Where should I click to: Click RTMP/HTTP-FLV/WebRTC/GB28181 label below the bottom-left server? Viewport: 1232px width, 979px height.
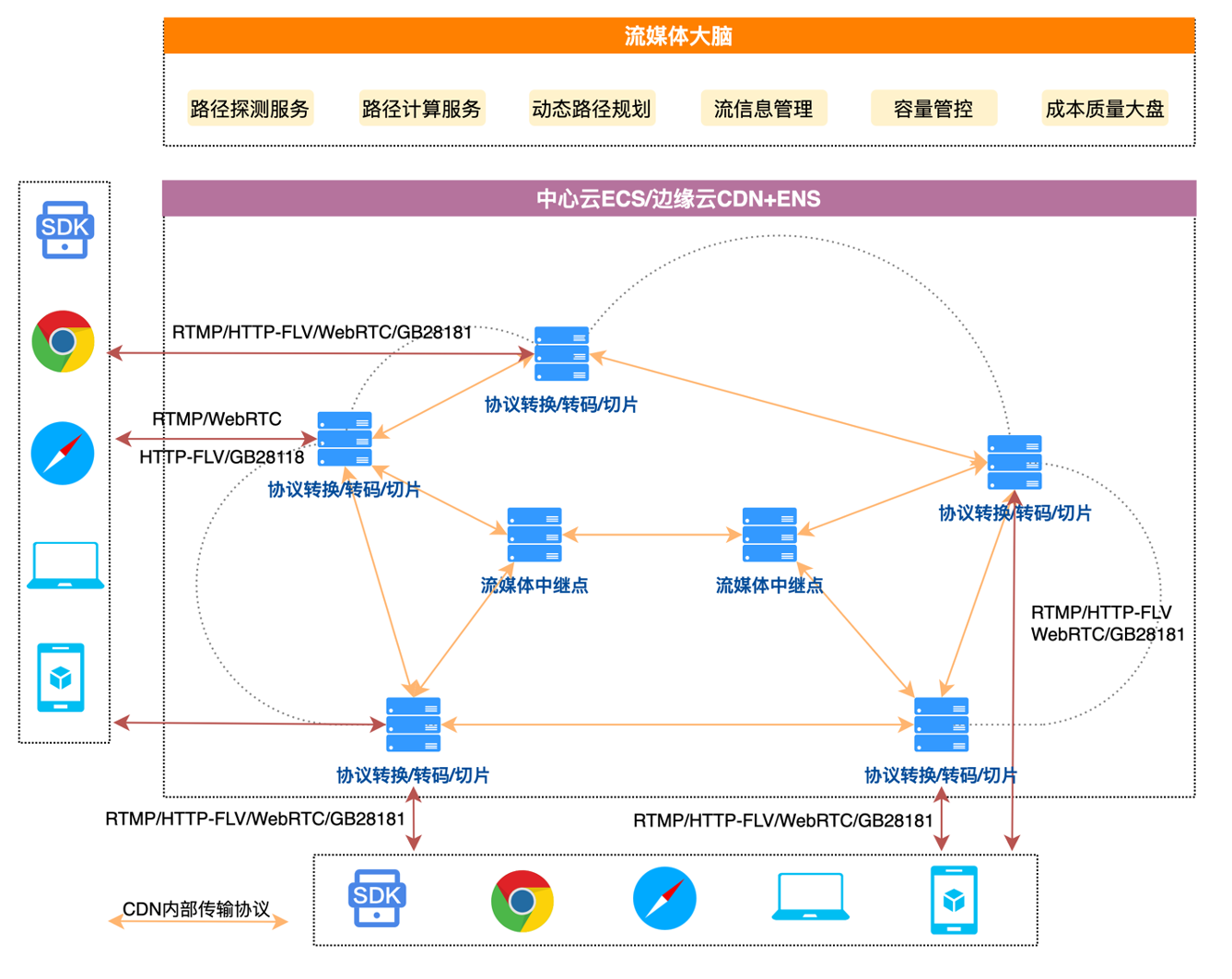point(255,819)
